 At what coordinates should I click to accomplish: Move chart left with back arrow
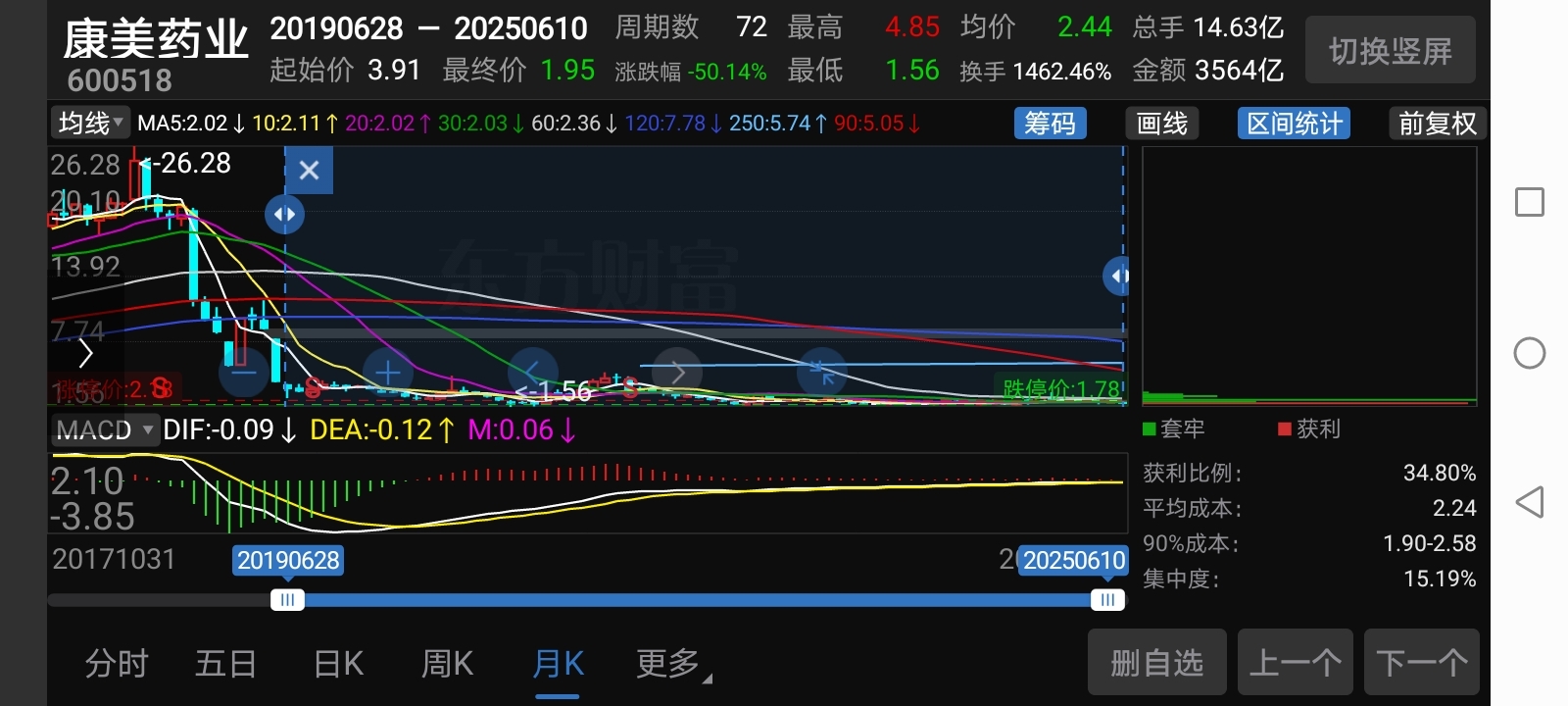[532, 373]
